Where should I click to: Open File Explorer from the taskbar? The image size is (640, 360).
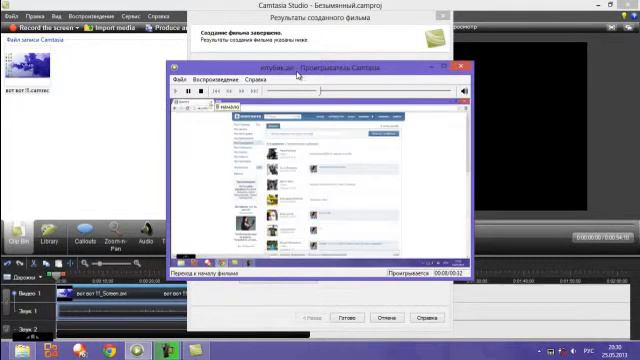coord(22,350)
